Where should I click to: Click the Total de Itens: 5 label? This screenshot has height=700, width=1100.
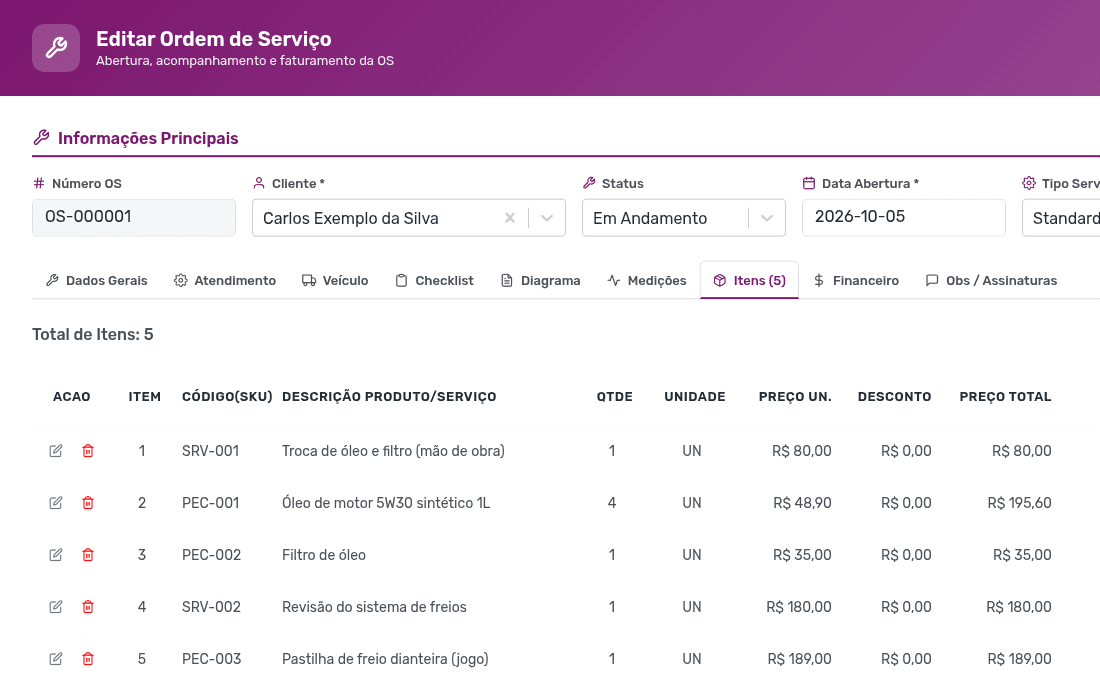[93, 335]
